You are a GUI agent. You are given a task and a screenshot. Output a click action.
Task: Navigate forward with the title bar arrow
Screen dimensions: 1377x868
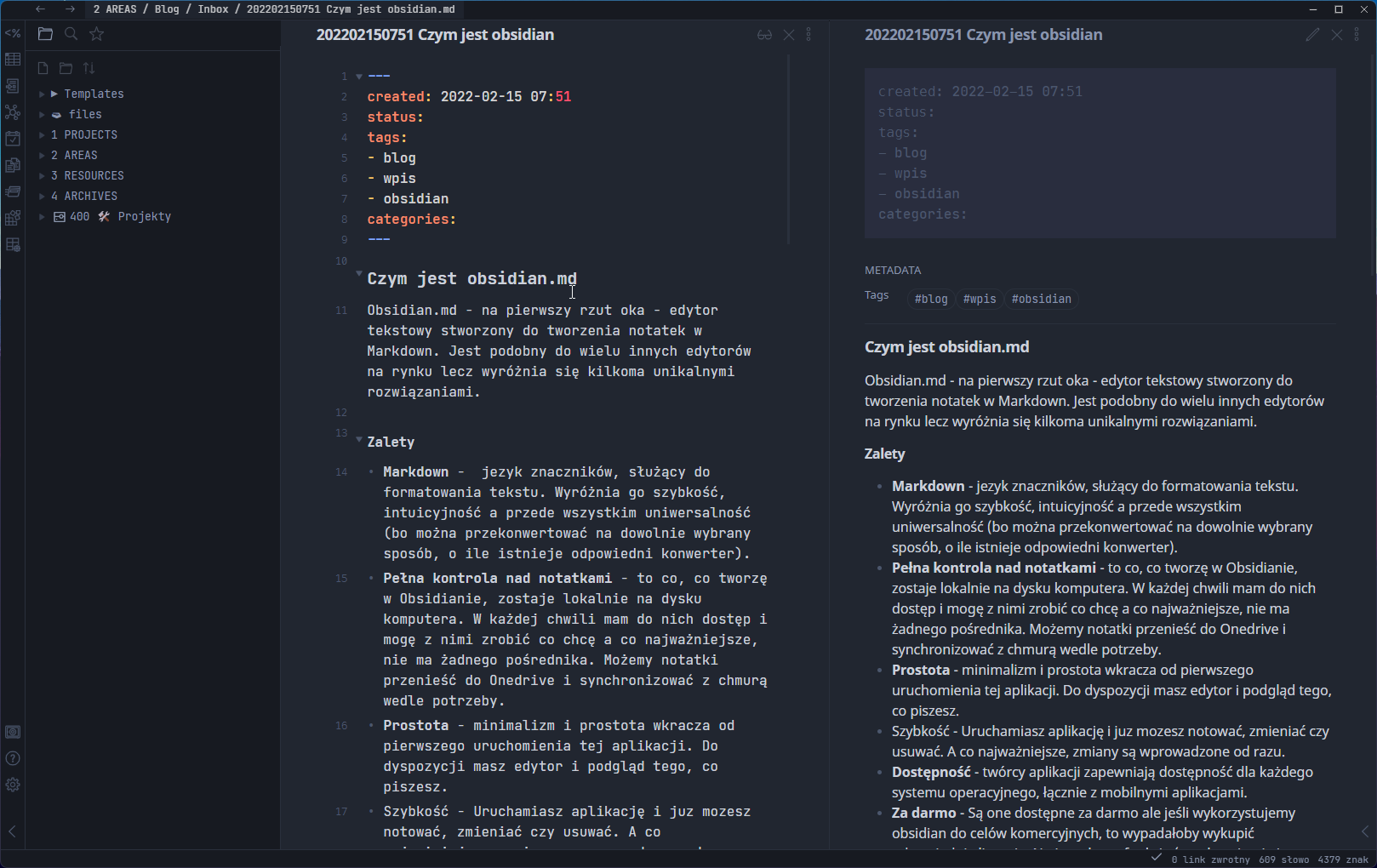click(x=70, y=9)
